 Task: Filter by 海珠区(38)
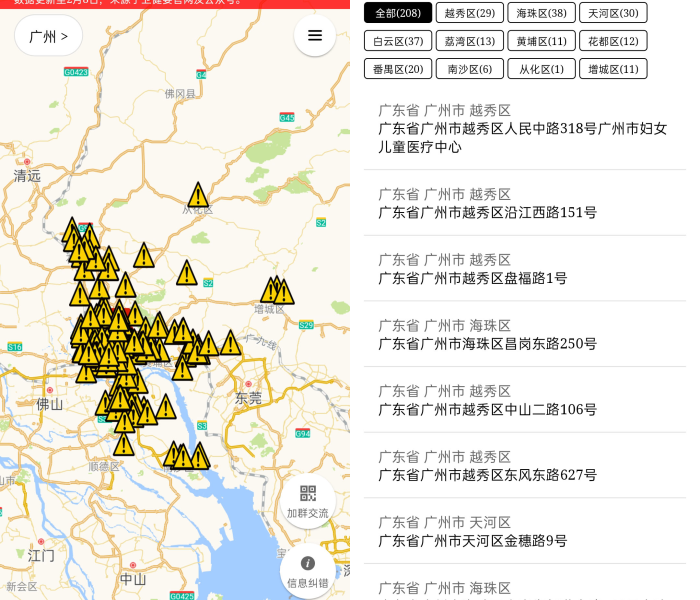[542, 13]
